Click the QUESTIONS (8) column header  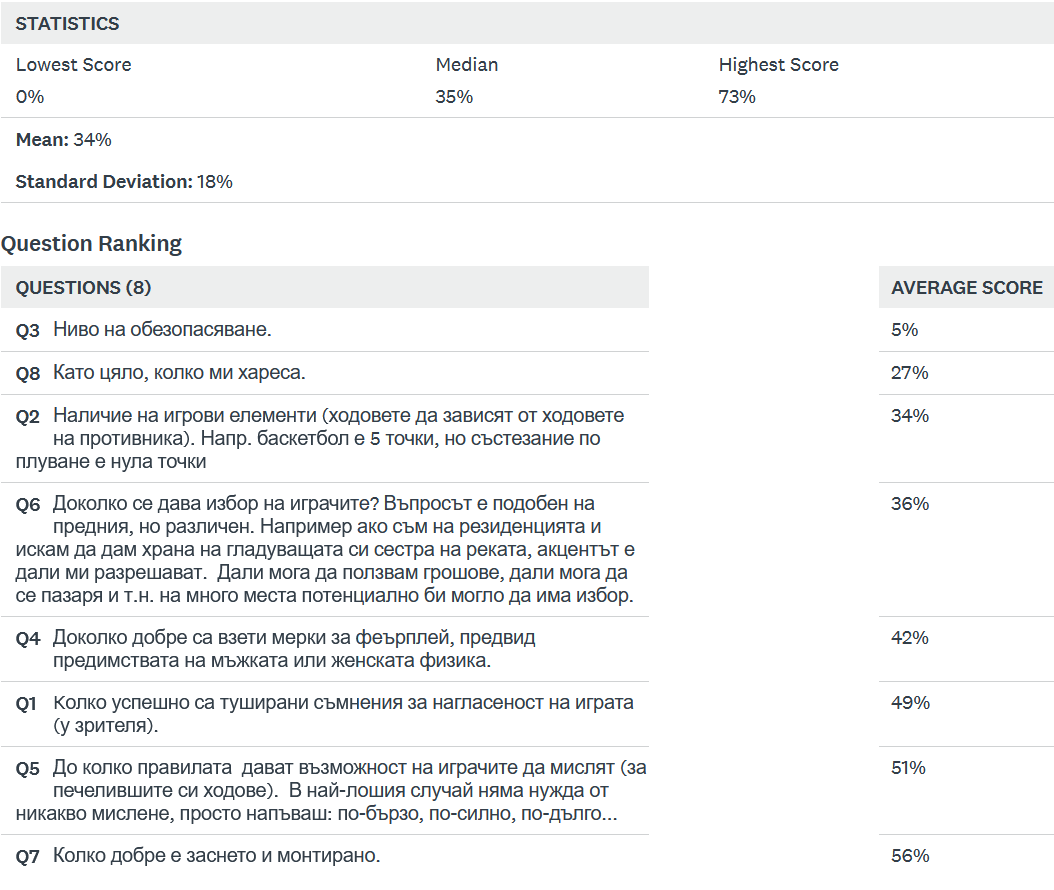(83, 288)
